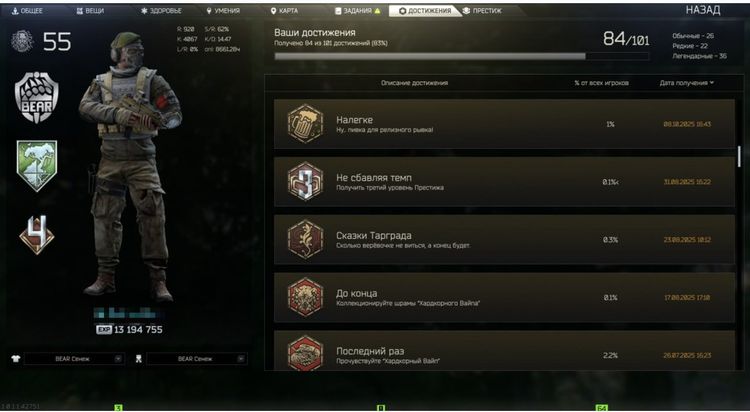
Task: Click the Prestige level 4 badge
Action: click(37, 234)
